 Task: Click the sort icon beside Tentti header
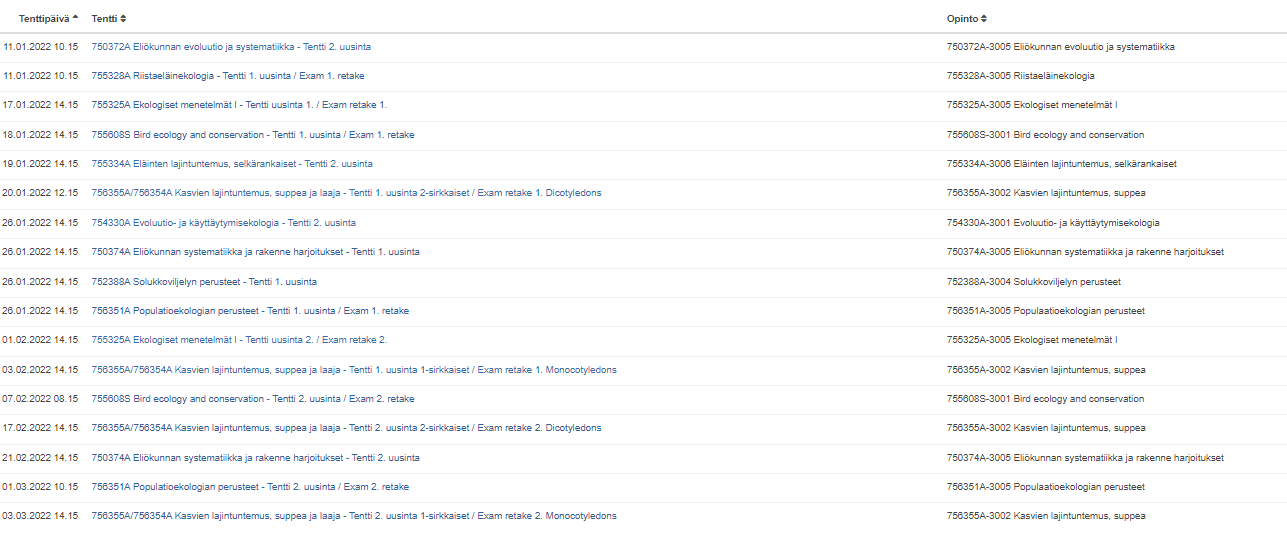coord(123,19)
